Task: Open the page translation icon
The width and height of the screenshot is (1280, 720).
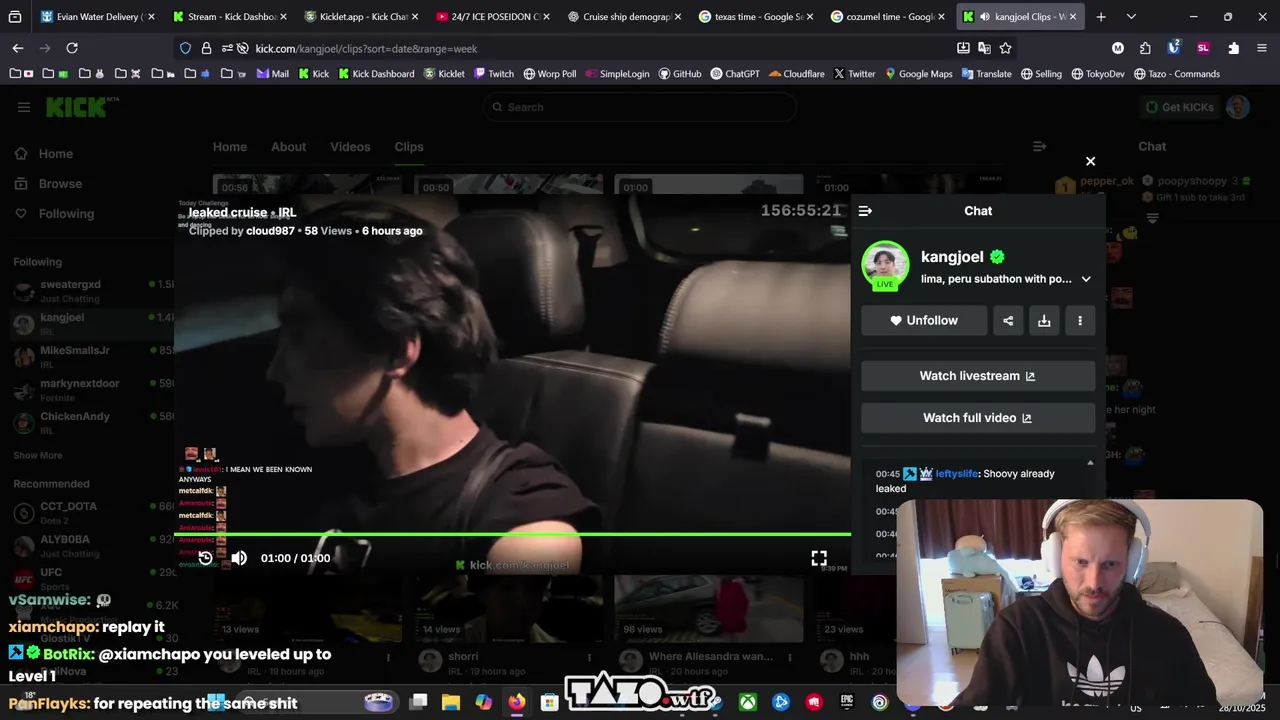Action: point(984,48)
